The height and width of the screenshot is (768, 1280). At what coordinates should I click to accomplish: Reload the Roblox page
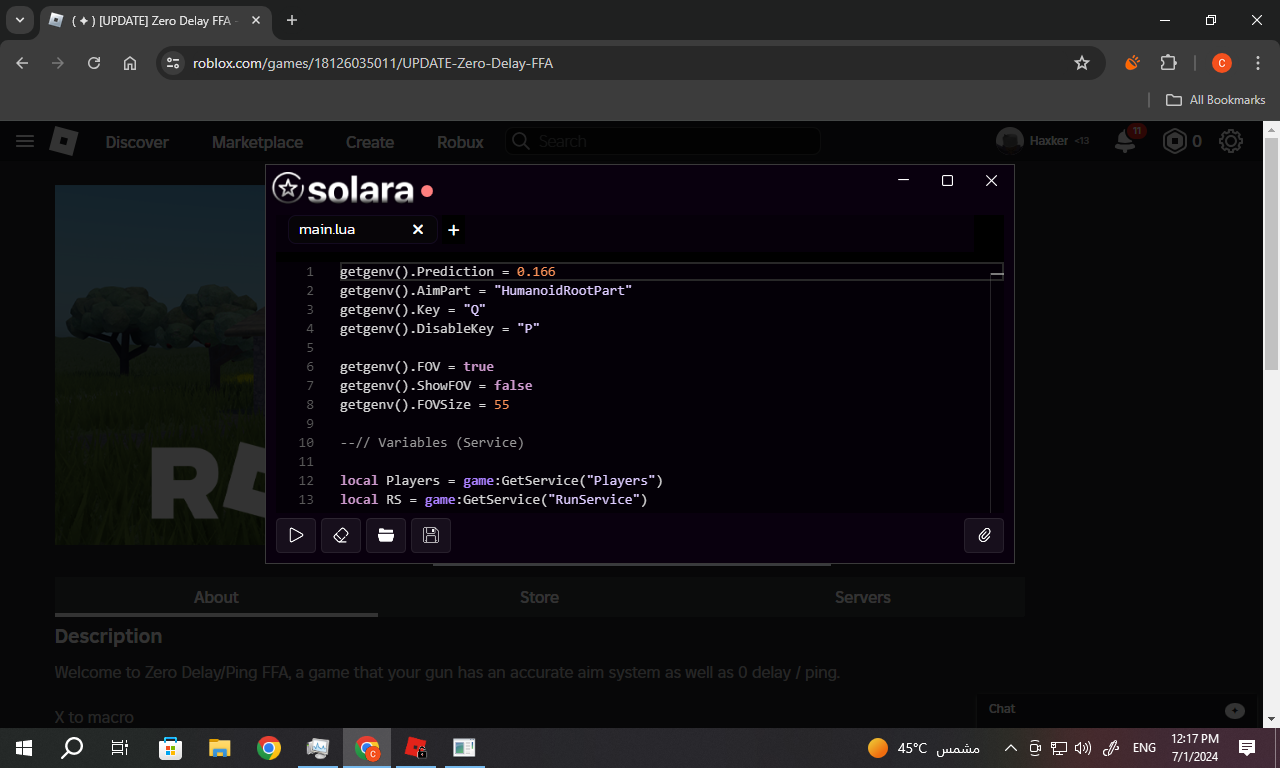94,63
